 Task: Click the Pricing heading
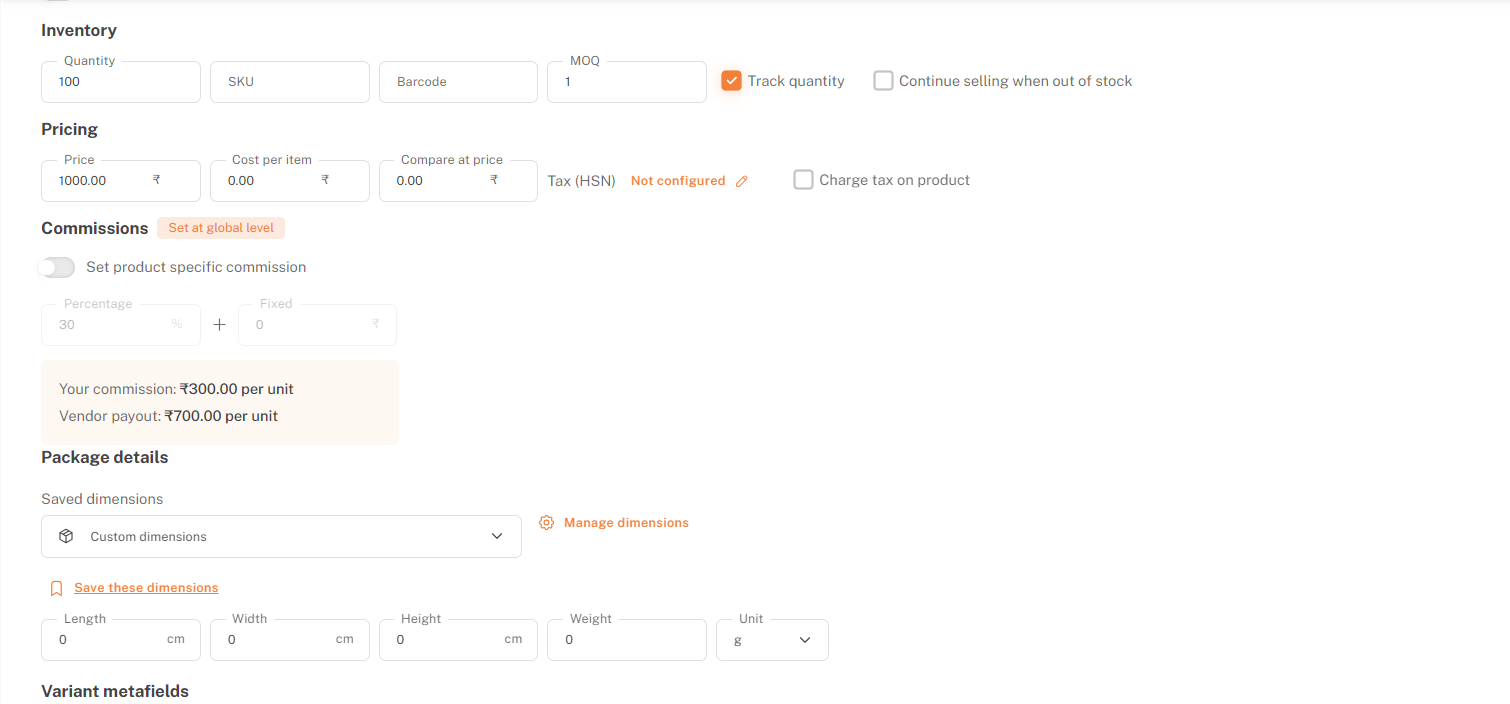point(70,130)
